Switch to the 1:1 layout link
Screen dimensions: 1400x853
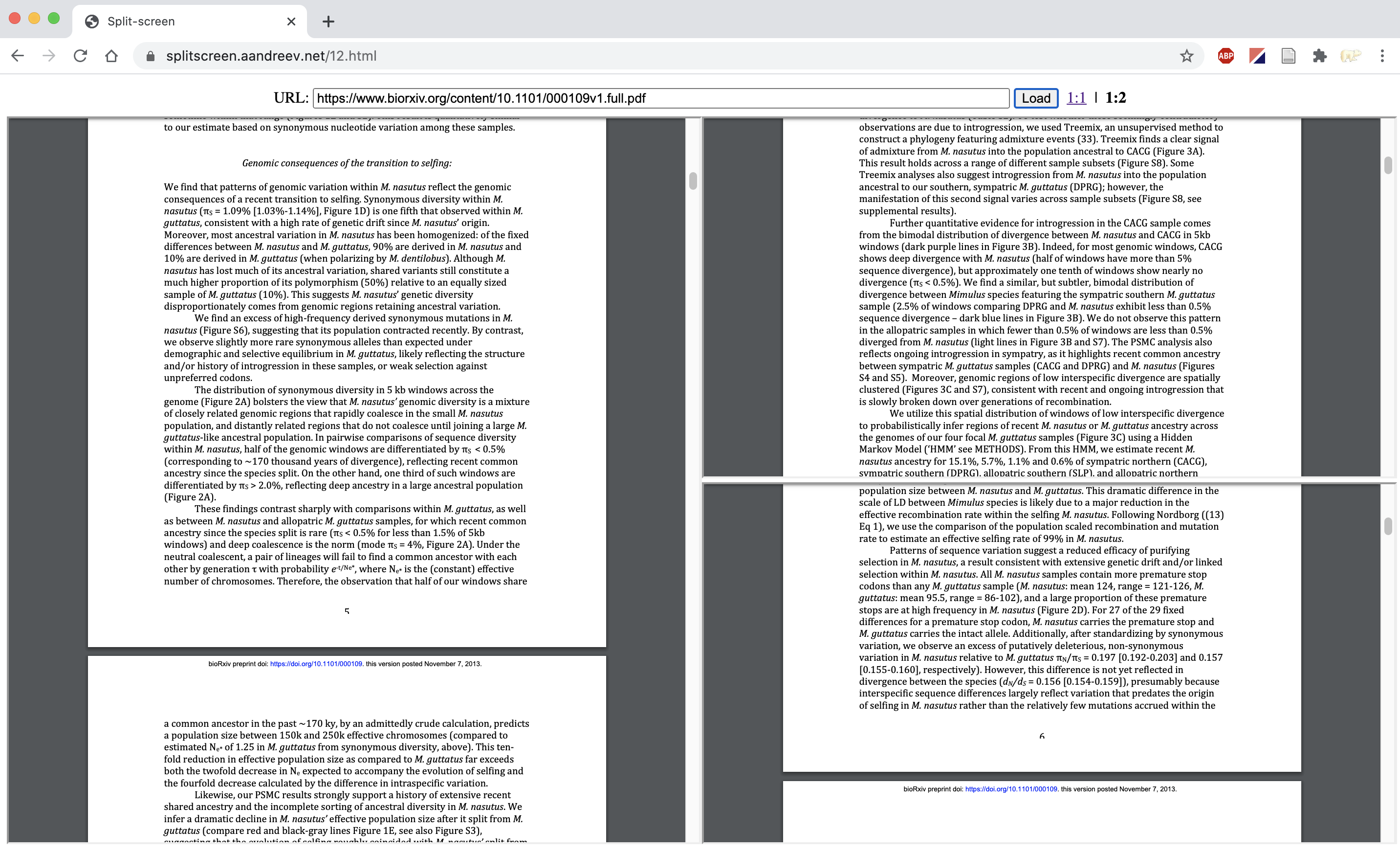coord(1075,98)
